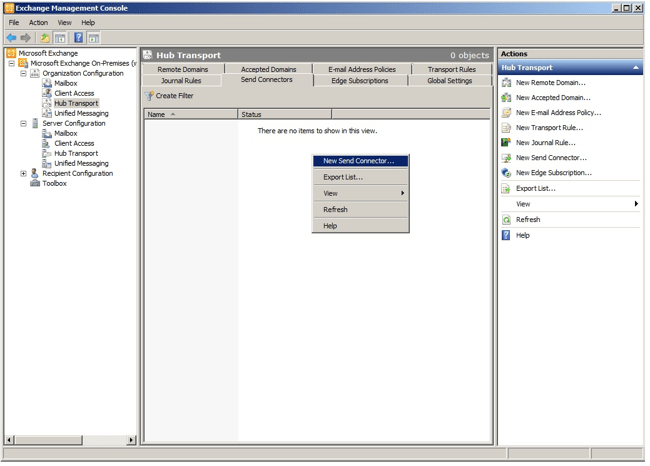650x466 pixels.
Task: Click the Up one level toolbar icon
Action: 45,38
